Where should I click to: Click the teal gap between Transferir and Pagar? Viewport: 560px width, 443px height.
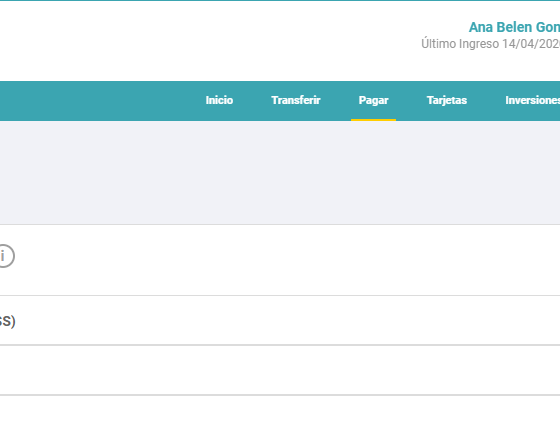click(x=339, y=101)
